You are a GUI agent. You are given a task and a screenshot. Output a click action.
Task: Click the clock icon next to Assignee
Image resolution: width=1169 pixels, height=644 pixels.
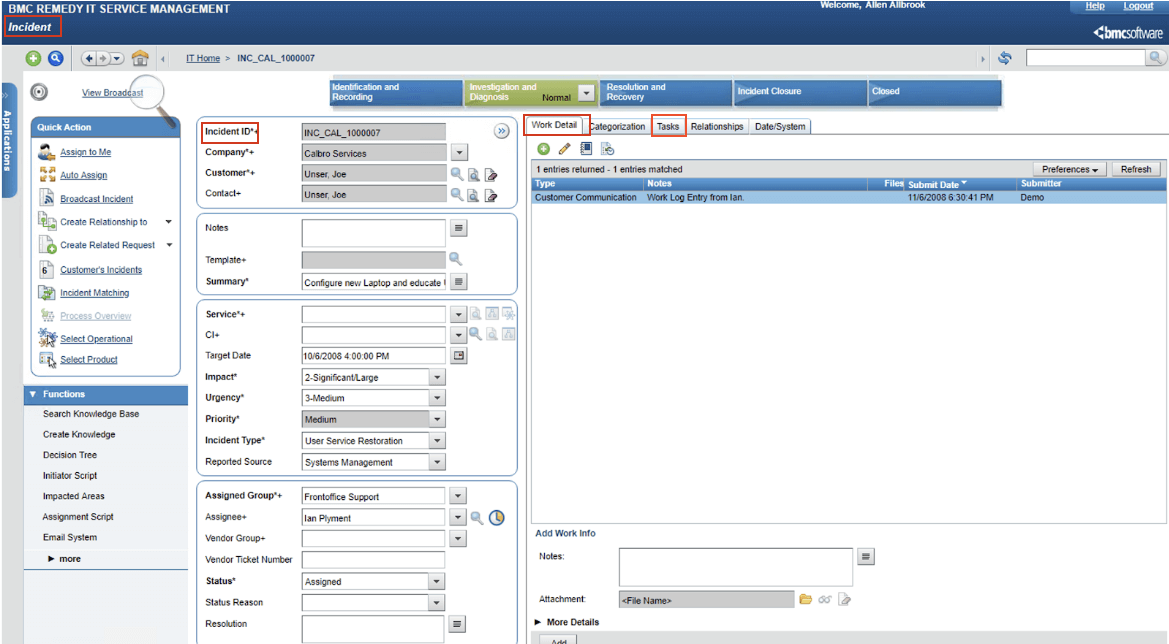(497, 517)
